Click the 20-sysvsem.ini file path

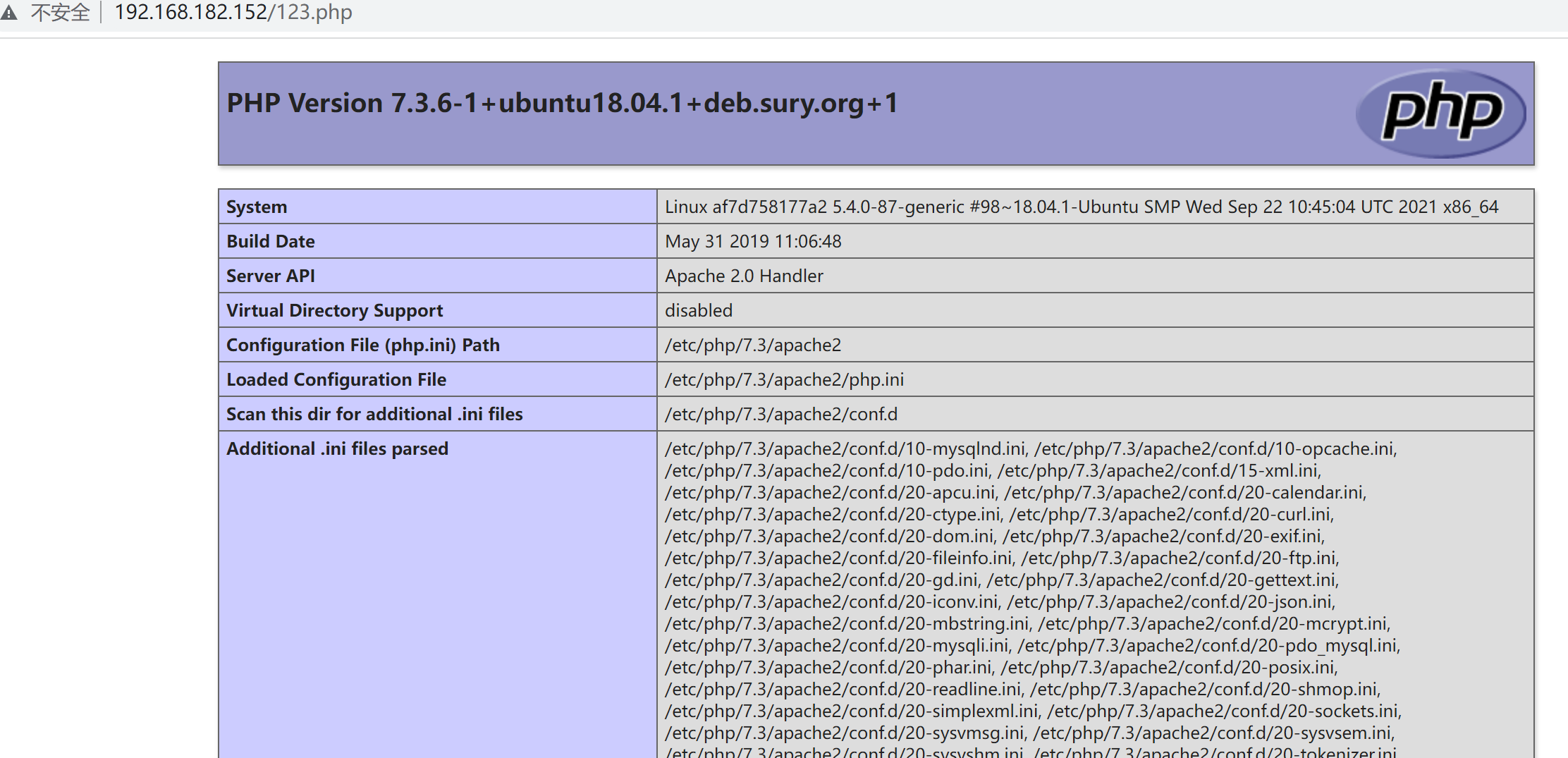tap(1213, 733)
